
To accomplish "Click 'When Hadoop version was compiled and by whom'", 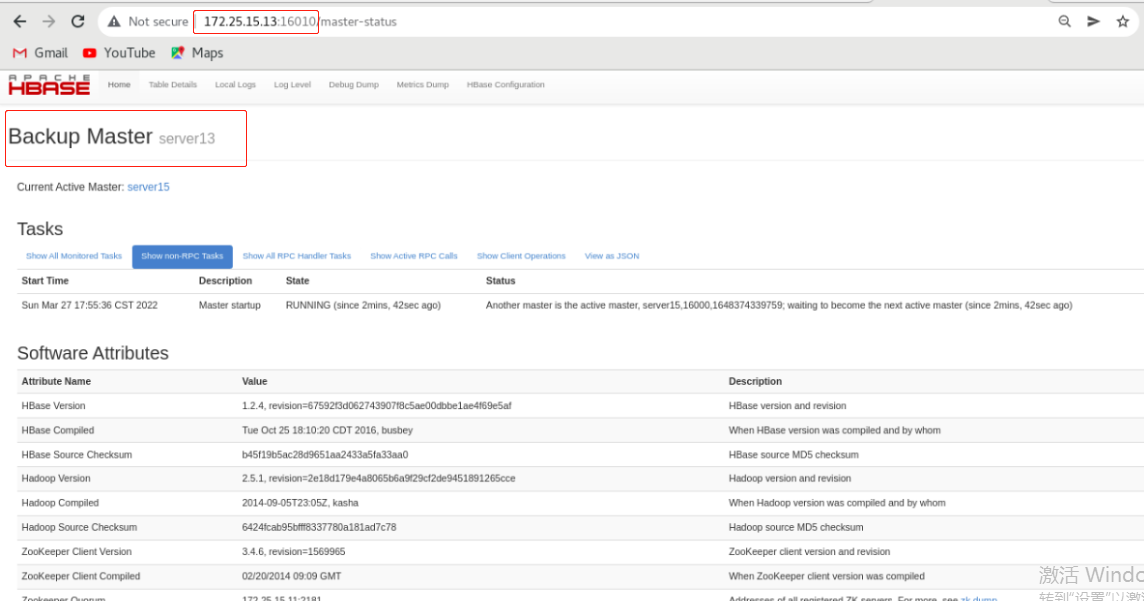I will 837,503.
